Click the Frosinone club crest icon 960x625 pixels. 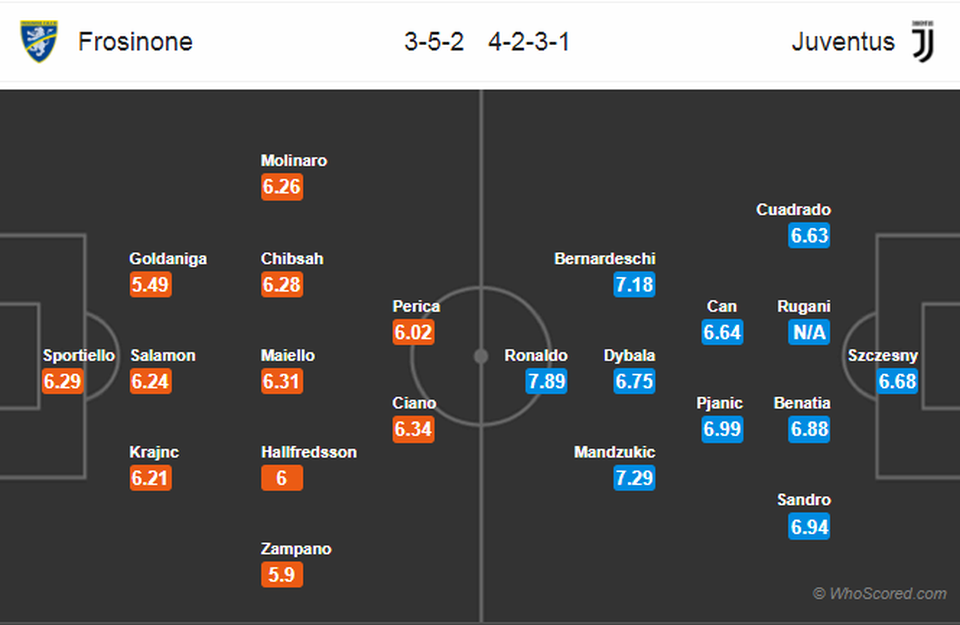pos(39,41)
